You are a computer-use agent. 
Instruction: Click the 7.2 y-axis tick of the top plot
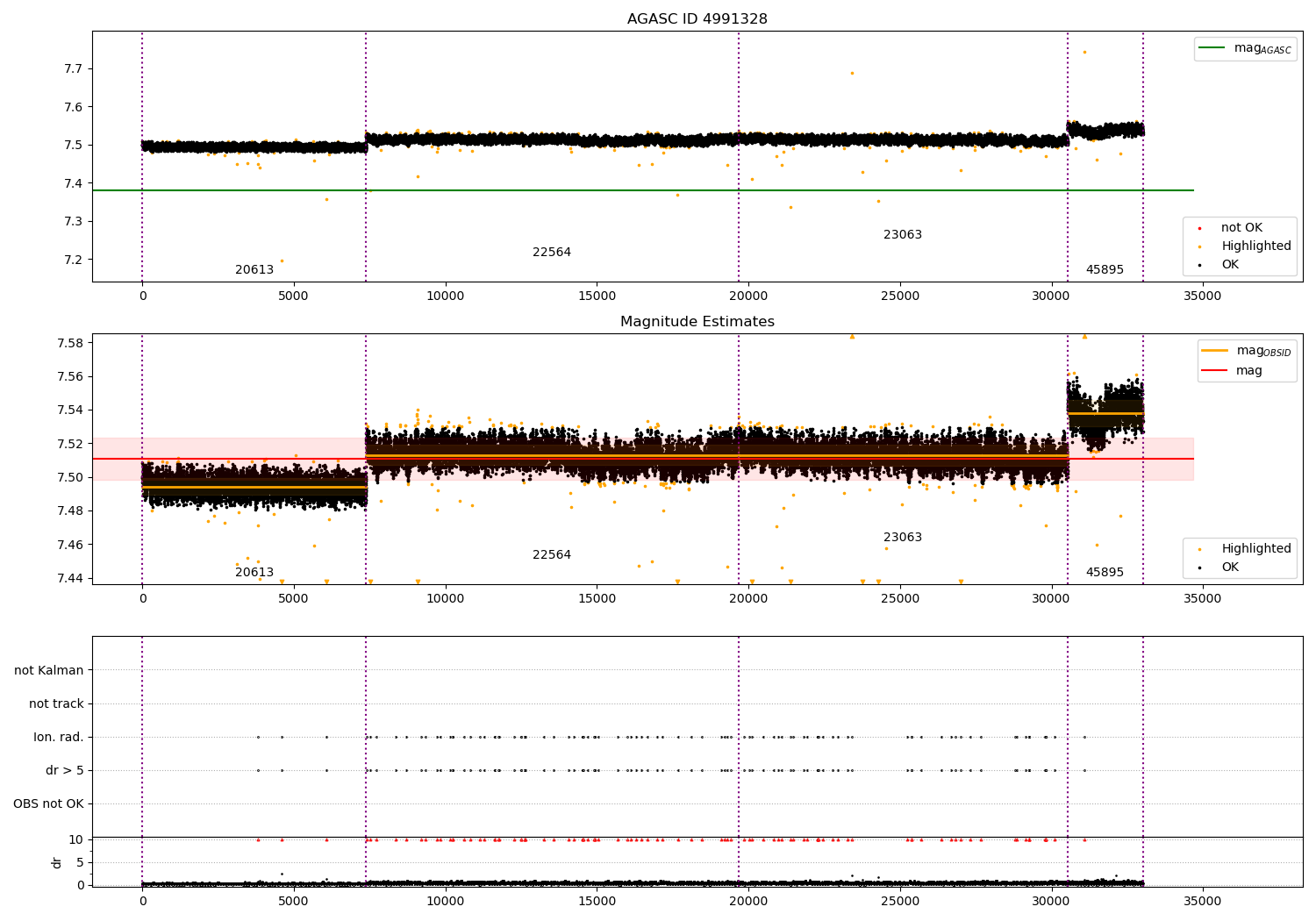tap(73, 260)
